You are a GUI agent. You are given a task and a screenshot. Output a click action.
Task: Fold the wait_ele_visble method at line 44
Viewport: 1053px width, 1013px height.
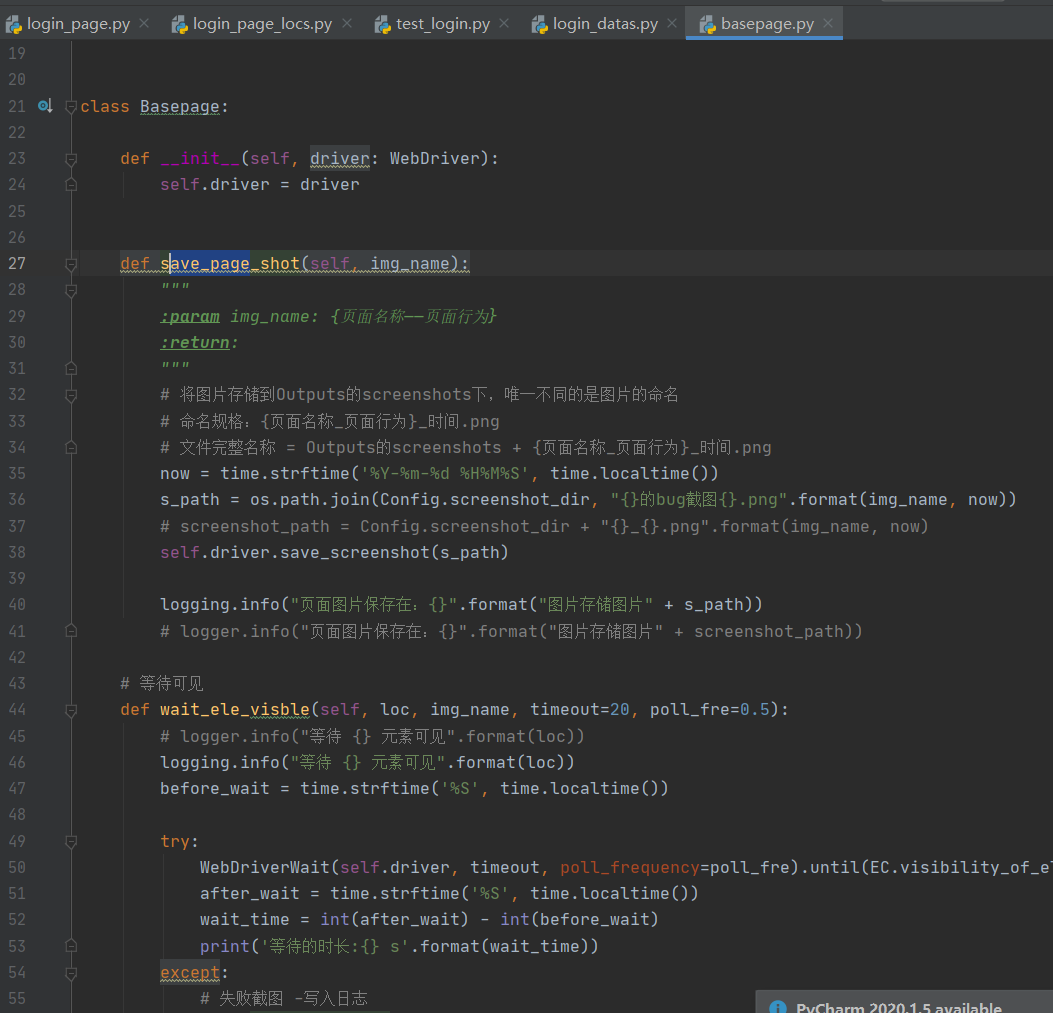(x=71, y=710)
